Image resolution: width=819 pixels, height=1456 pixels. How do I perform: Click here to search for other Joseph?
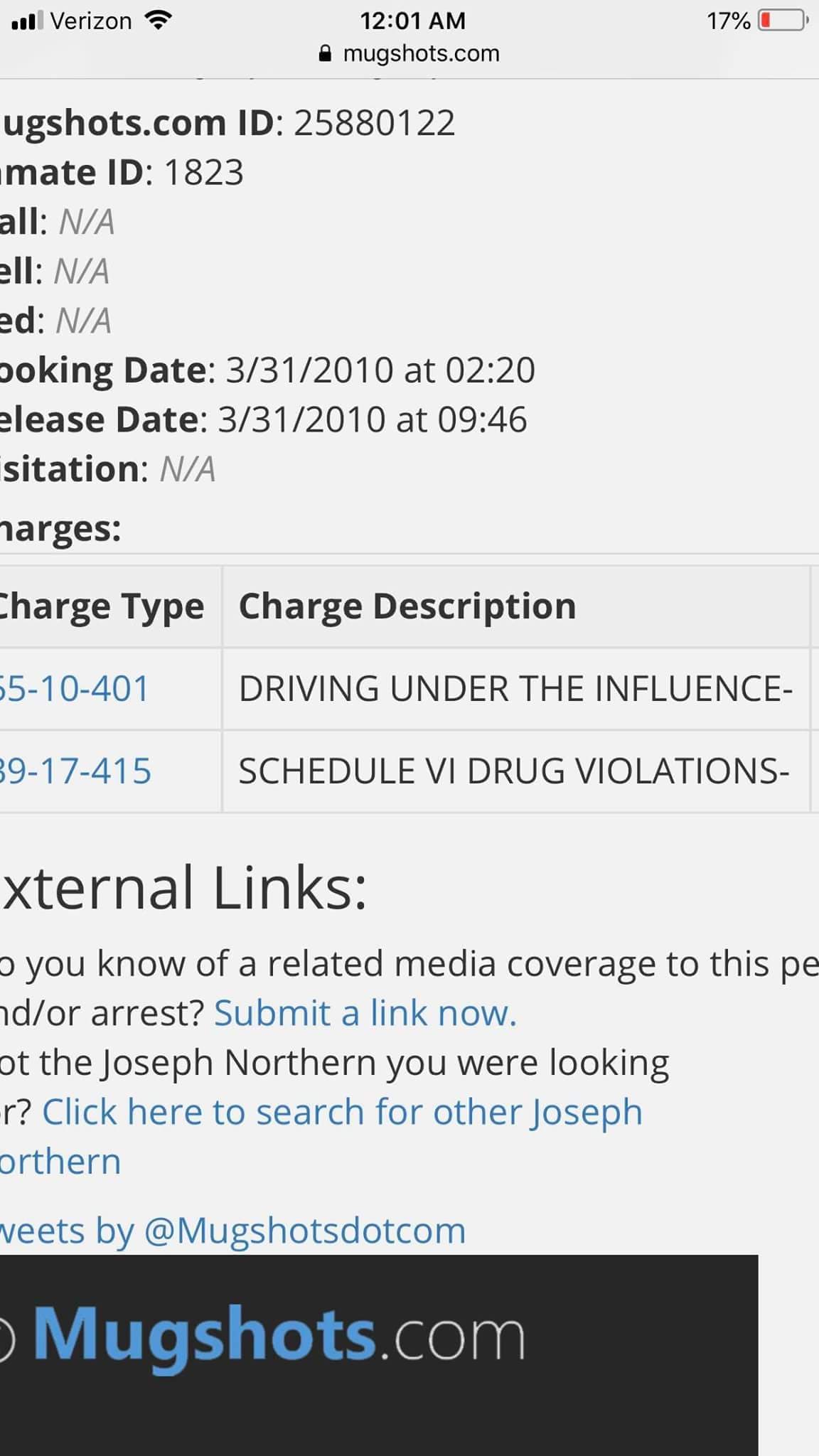pos(342,1111)
